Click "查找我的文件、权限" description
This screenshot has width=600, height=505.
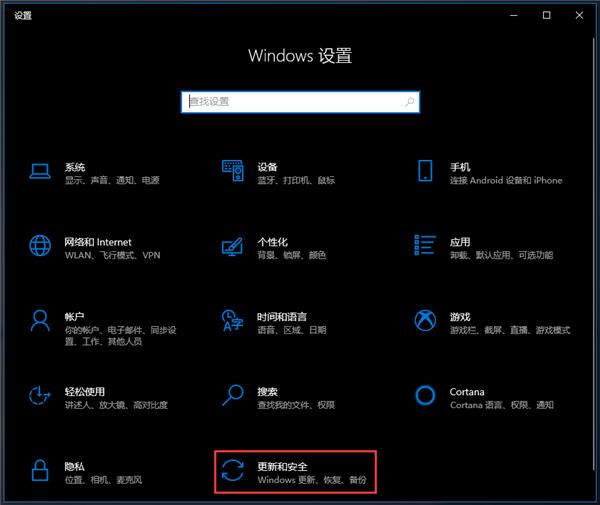tap(296, 405)
